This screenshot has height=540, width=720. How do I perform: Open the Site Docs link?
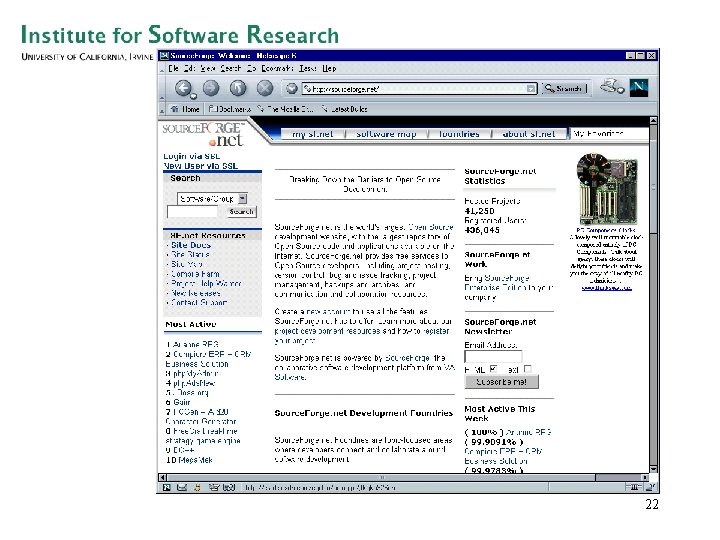tap(191, 245)
